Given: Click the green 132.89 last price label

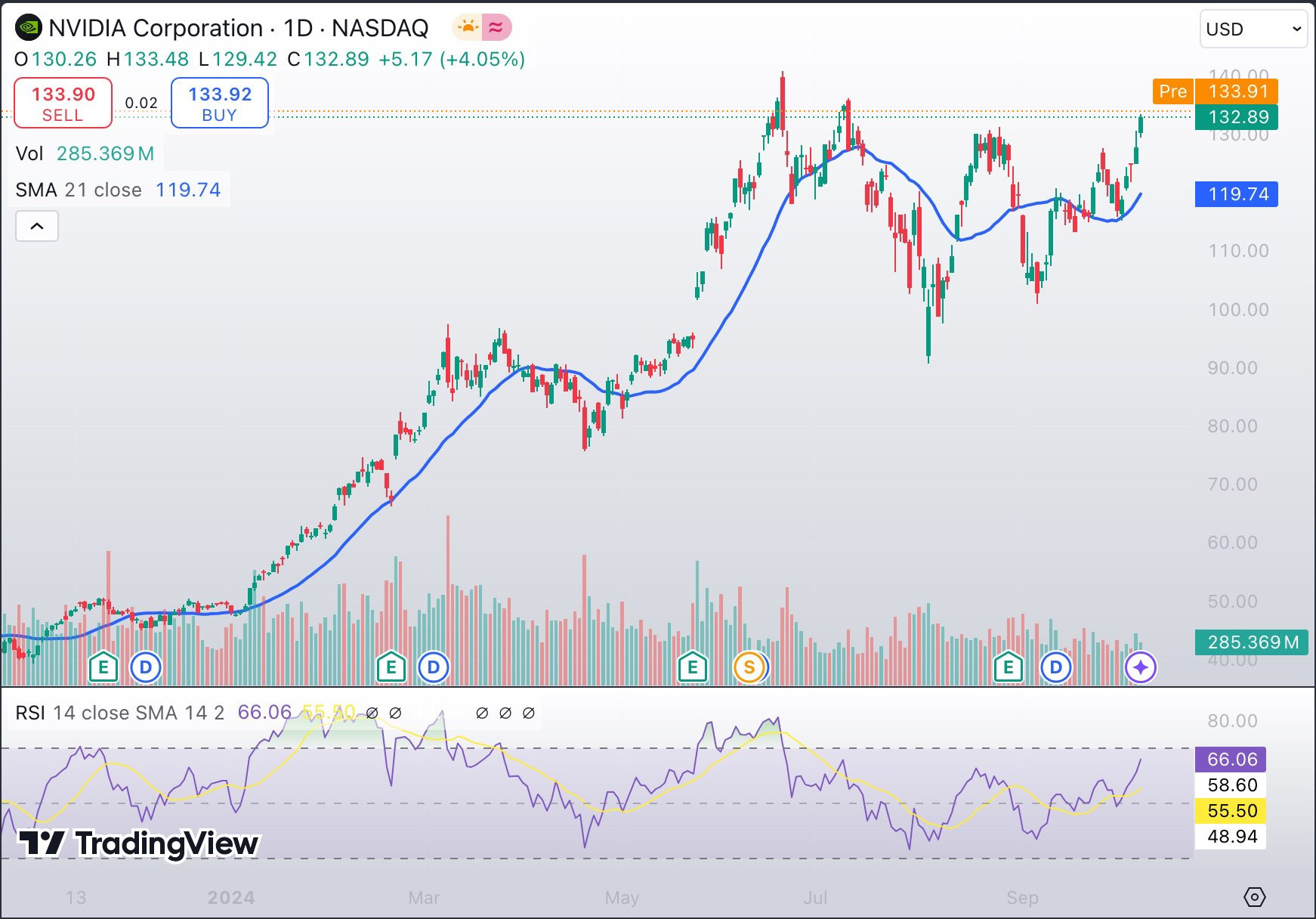Looking at the screenshot, I should 1237,117.
